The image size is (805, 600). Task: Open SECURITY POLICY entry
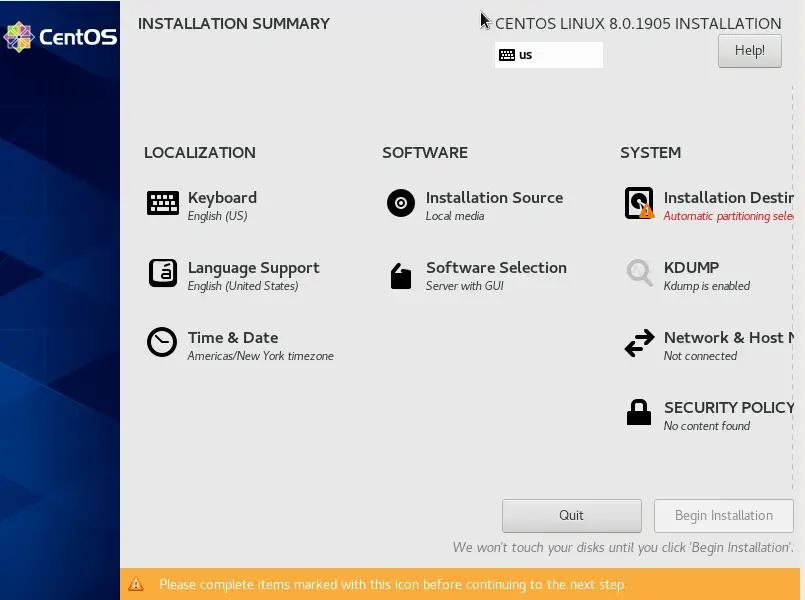709,415
